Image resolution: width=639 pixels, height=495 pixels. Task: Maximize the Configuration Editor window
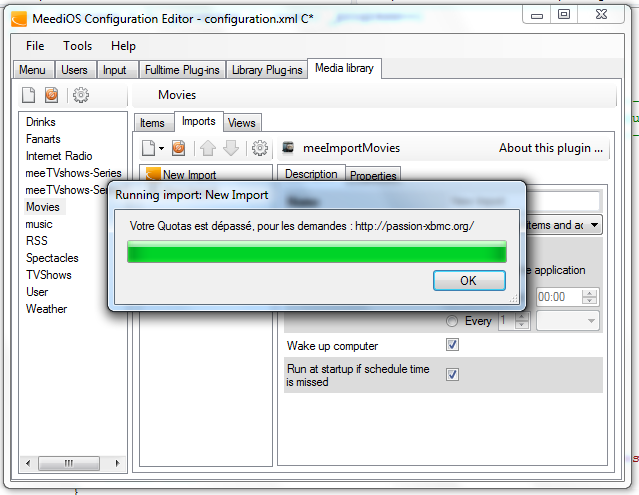point(564,15)
